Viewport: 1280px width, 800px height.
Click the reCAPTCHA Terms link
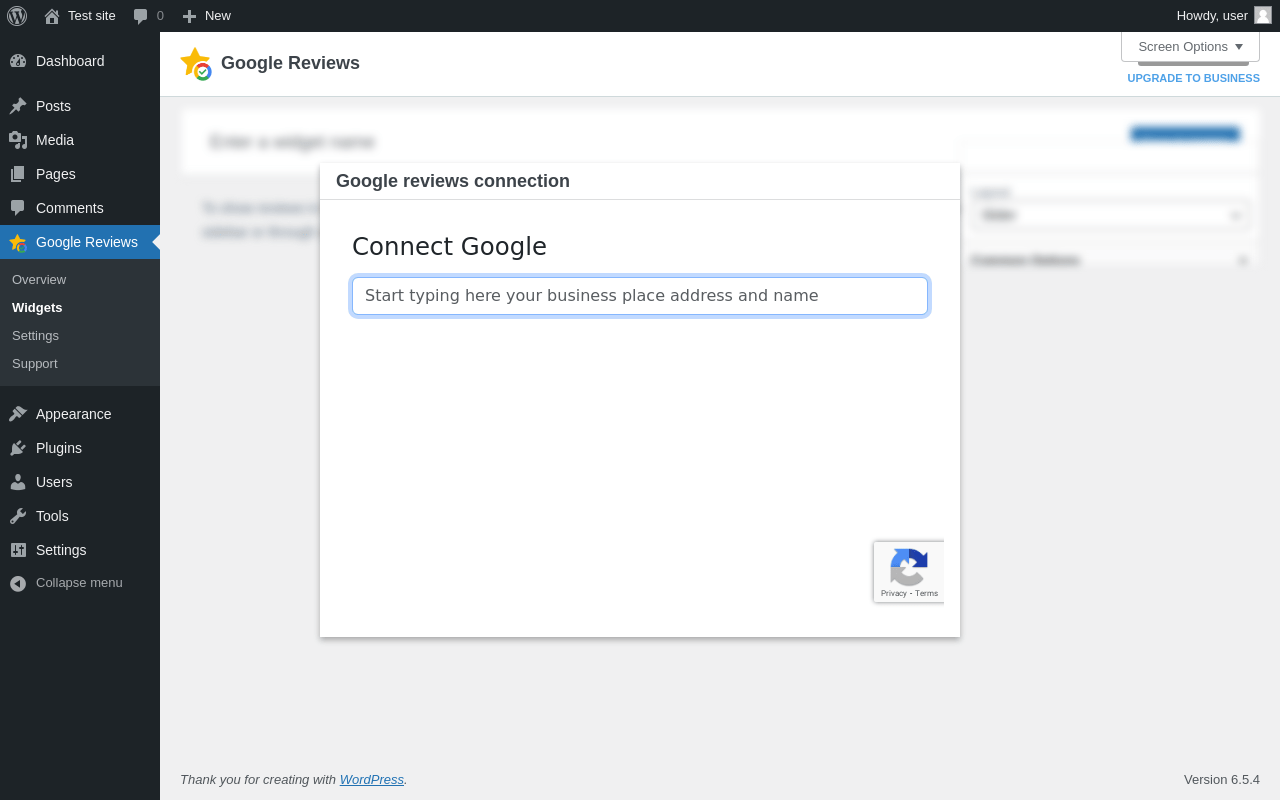(926, 593)
